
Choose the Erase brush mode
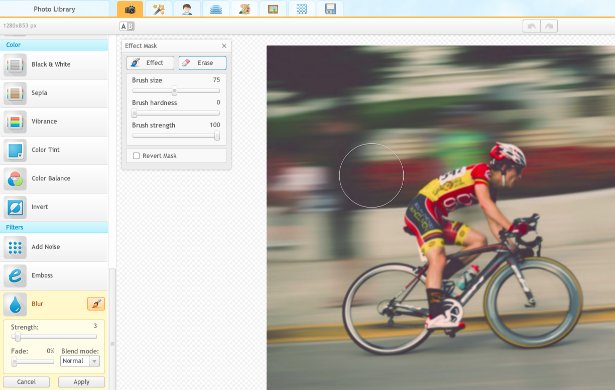tap(202, 63)
